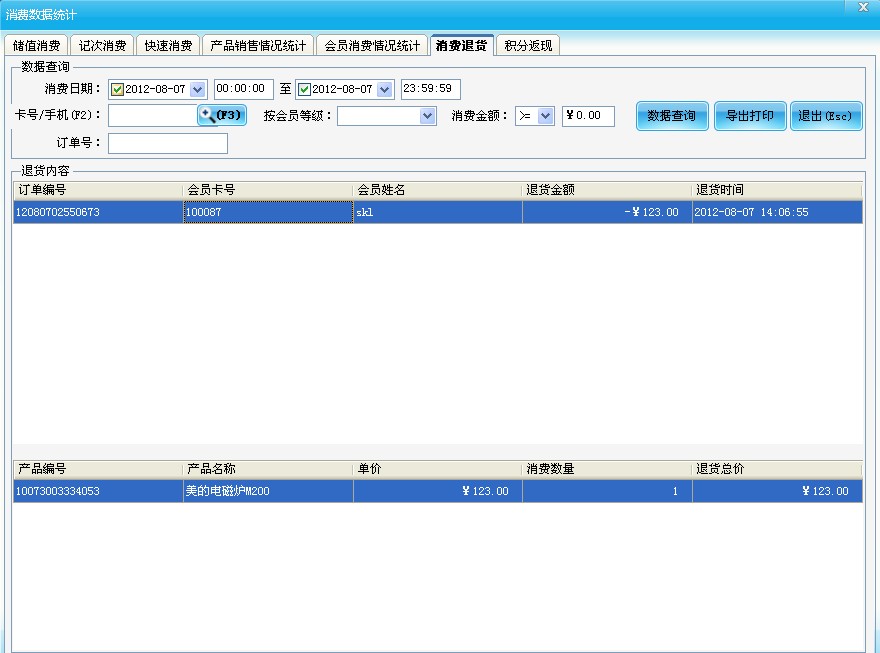Select the 消费退货 tab
The height and width of the screenshot is (653, 880).
(x=462, y=45)
